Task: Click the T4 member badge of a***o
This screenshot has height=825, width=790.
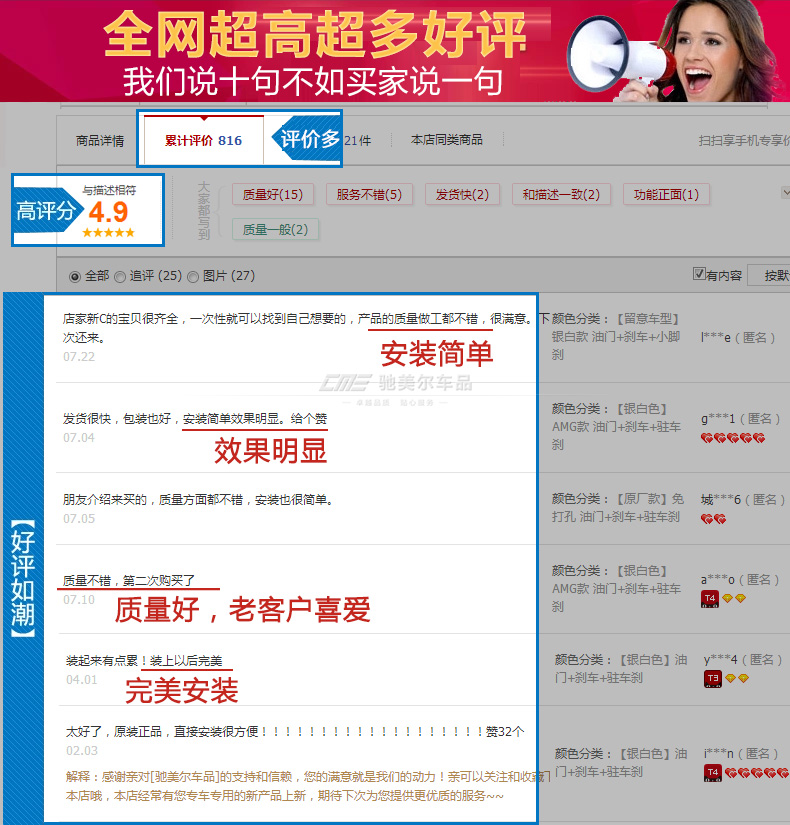Action: [710, 598]
